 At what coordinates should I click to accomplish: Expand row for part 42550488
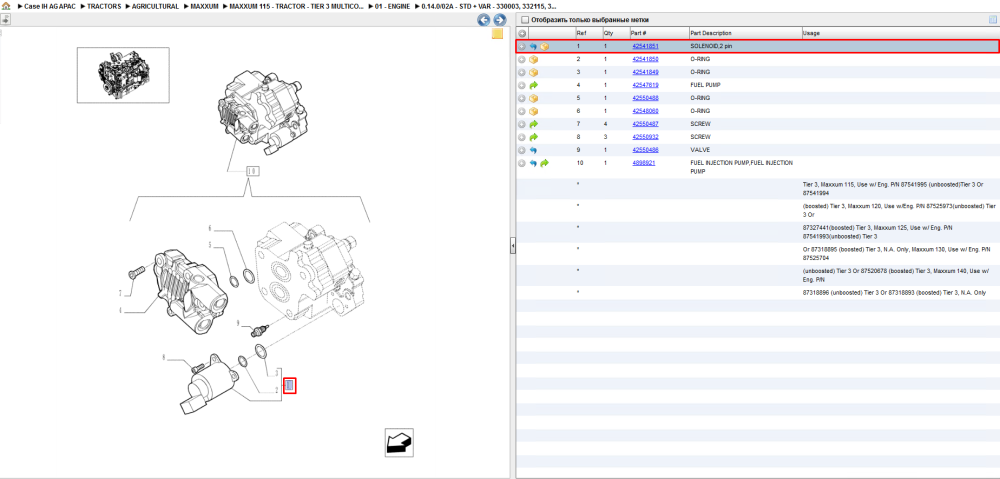tap(522, 98)
